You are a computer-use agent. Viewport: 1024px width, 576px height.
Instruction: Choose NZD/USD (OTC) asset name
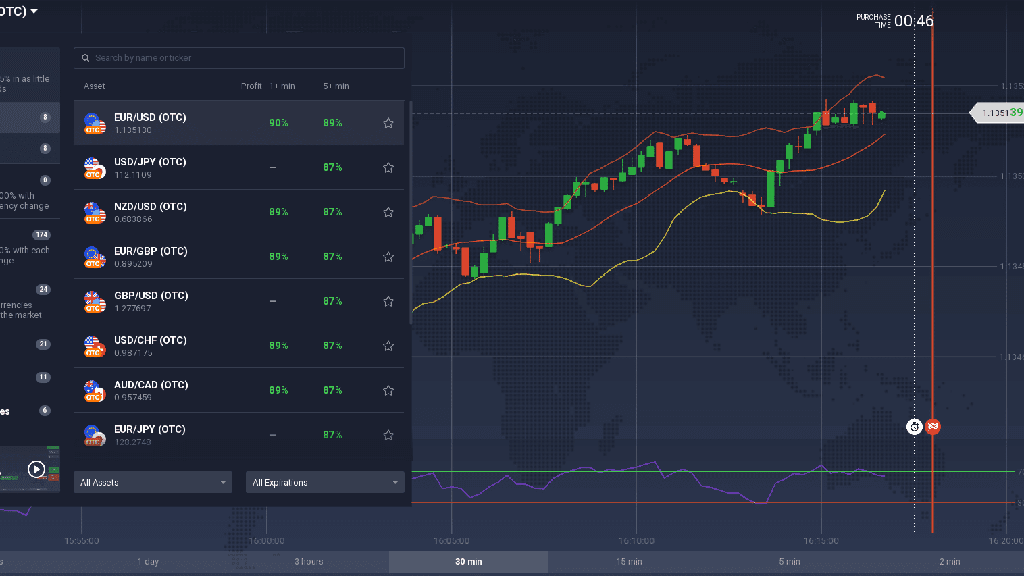pos(150,206)
